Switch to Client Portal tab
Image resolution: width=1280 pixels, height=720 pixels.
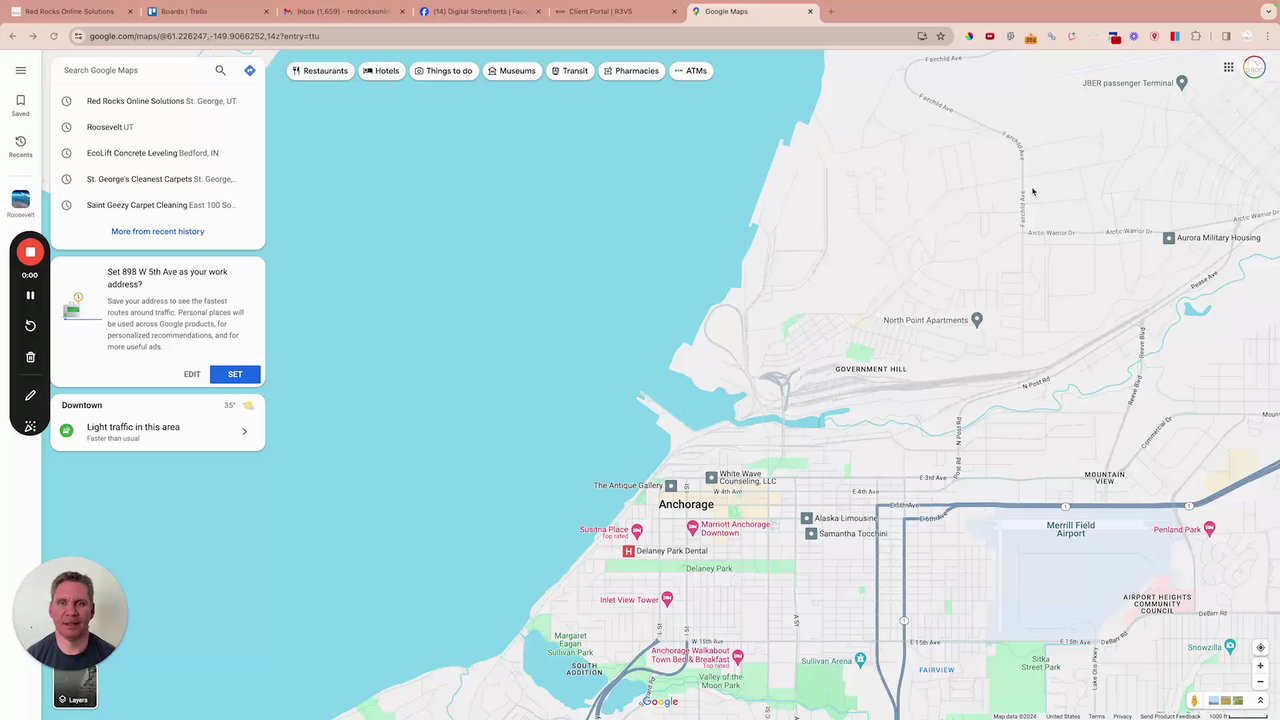614,12
